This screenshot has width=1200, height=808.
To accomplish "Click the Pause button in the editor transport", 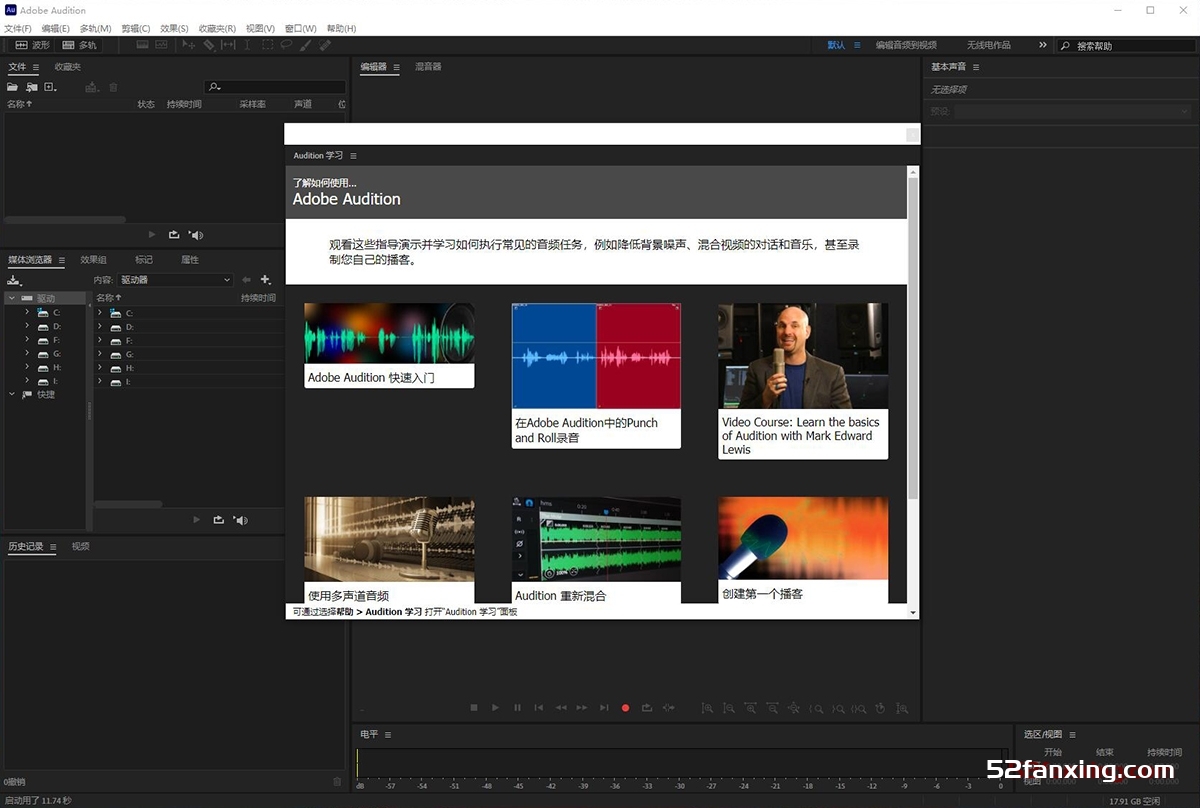I will pos(517,708).
